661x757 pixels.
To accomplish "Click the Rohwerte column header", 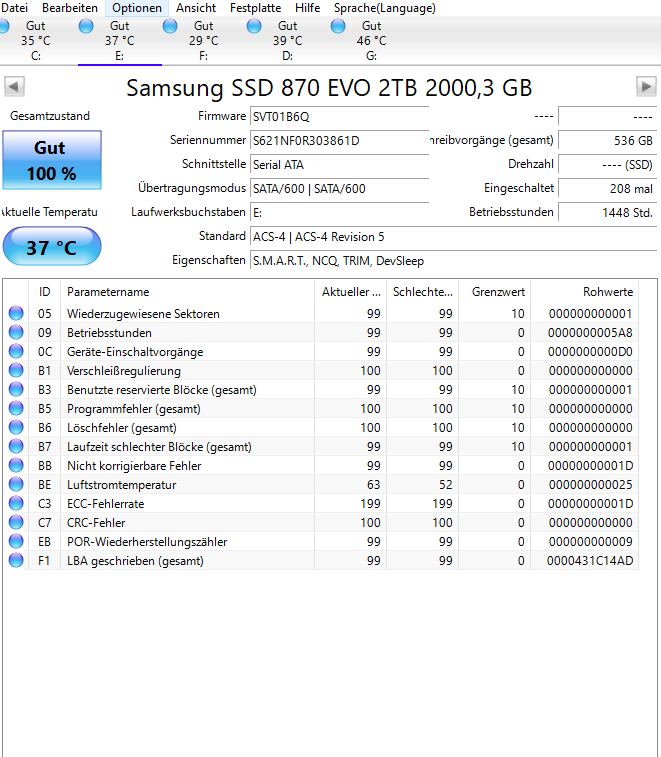I will 584,292.
